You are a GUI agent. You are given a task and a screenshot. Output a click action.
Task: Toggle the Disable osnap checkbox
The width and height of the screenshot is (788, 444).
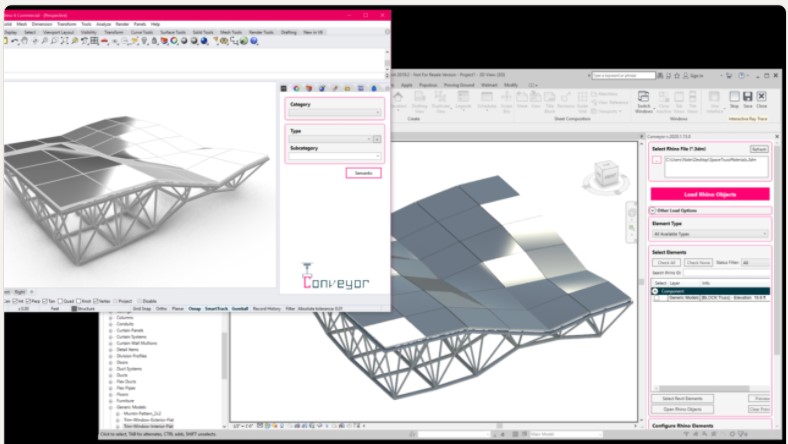tap(141, 300)
